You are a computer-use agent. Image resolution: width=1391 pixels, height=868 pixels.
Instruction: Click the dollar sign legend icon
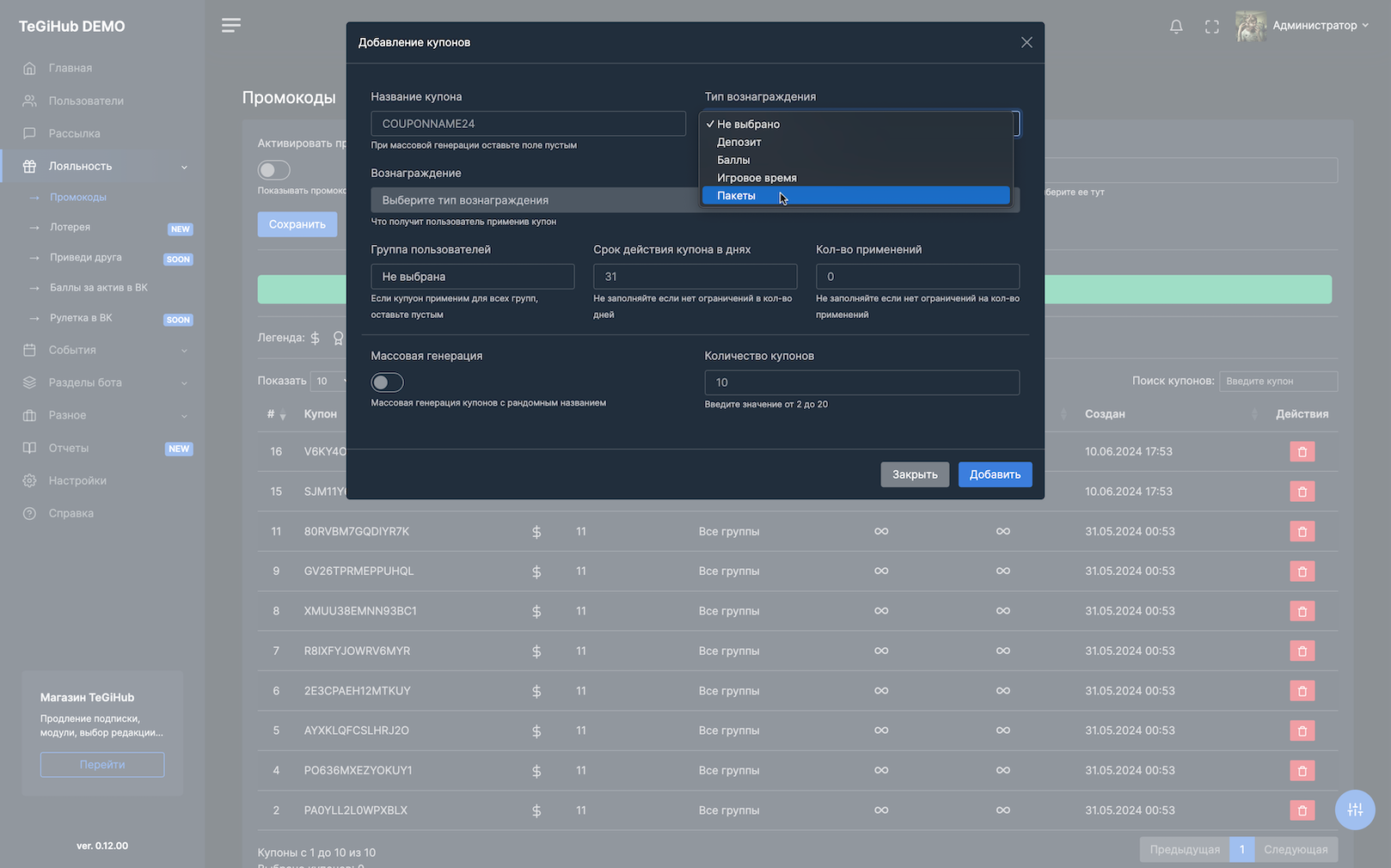[315, 338]
